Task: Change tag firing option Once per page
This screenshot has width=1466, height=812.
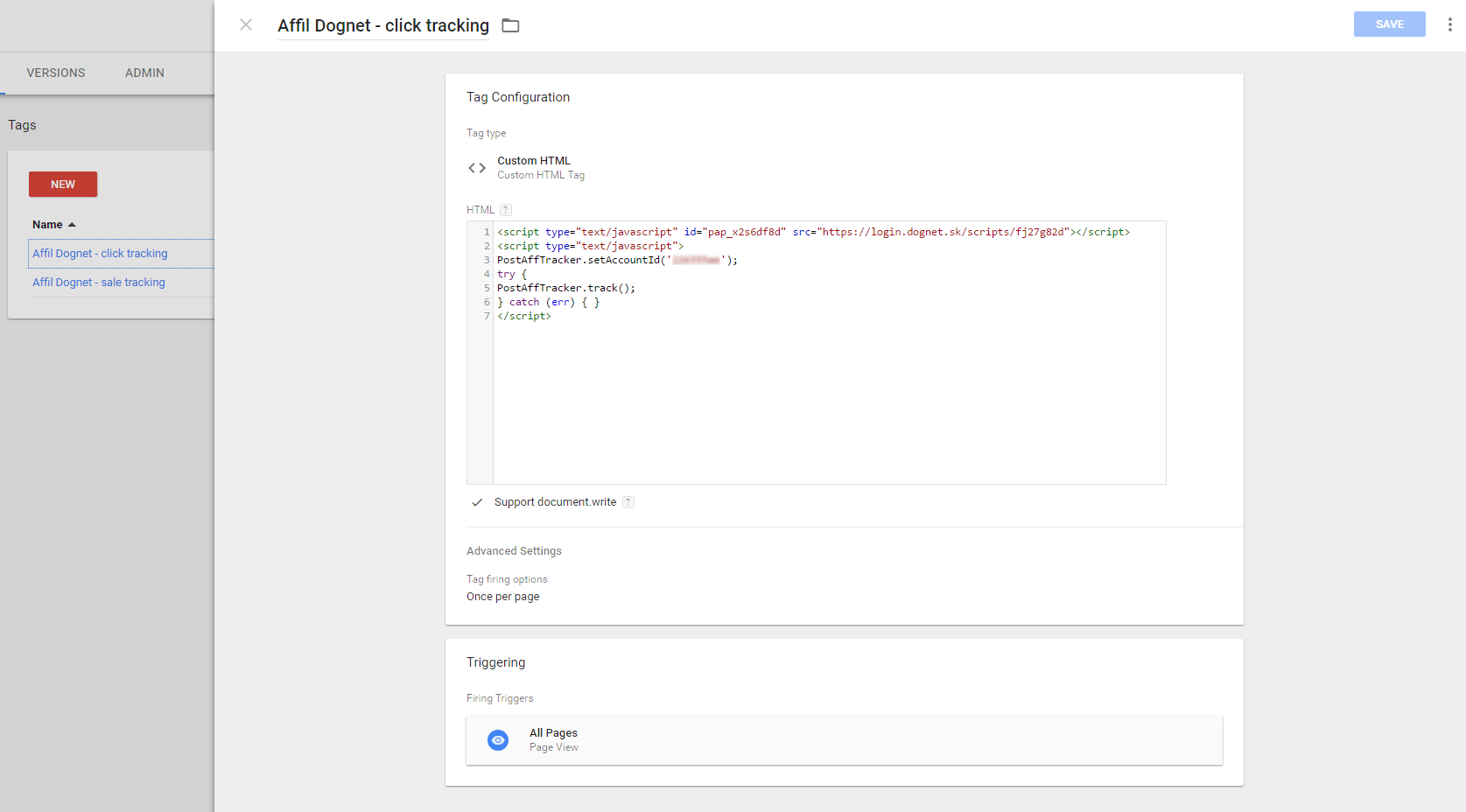Action: click(503, 597)
